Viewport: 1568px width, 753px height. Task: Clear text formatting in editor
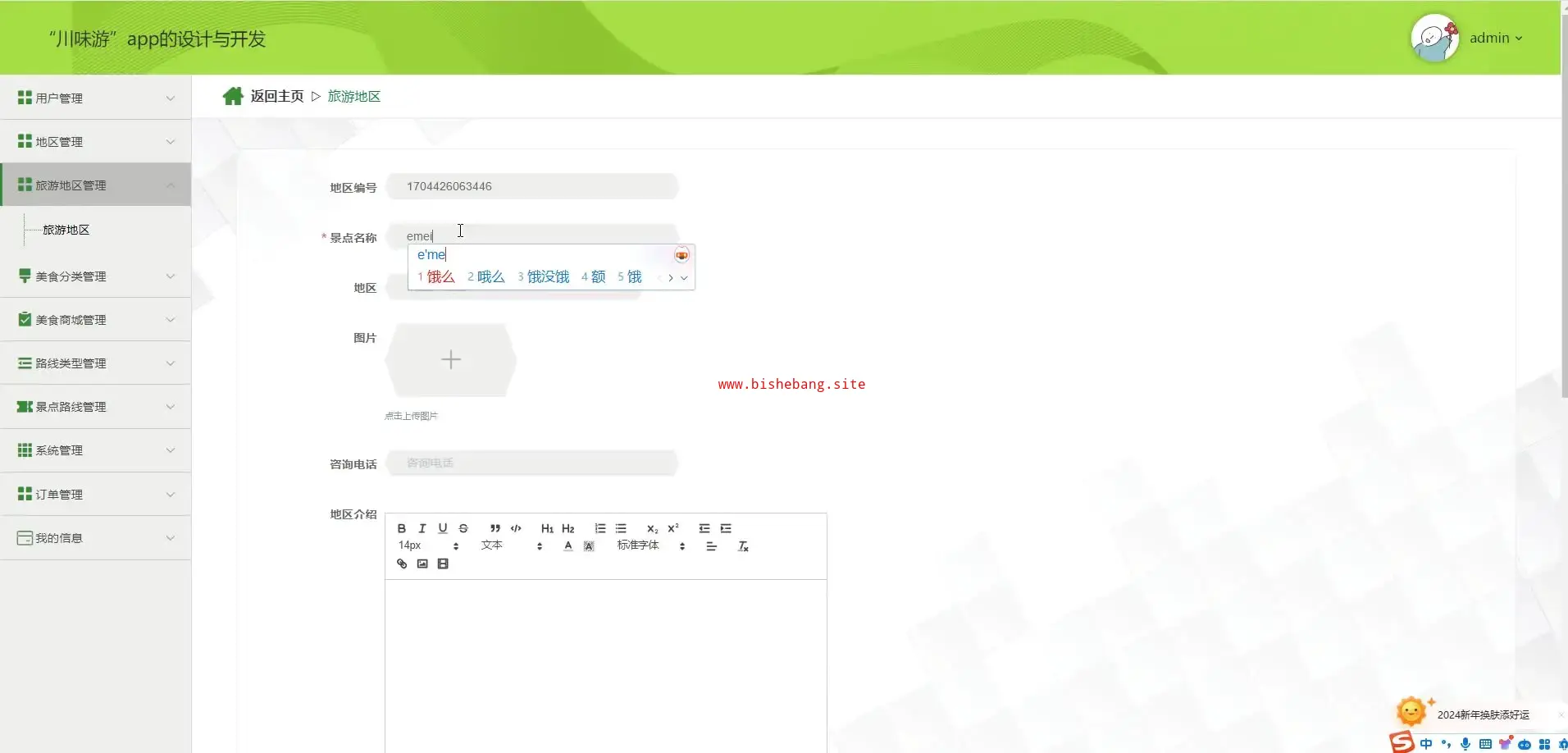click(x=744, y=546)
